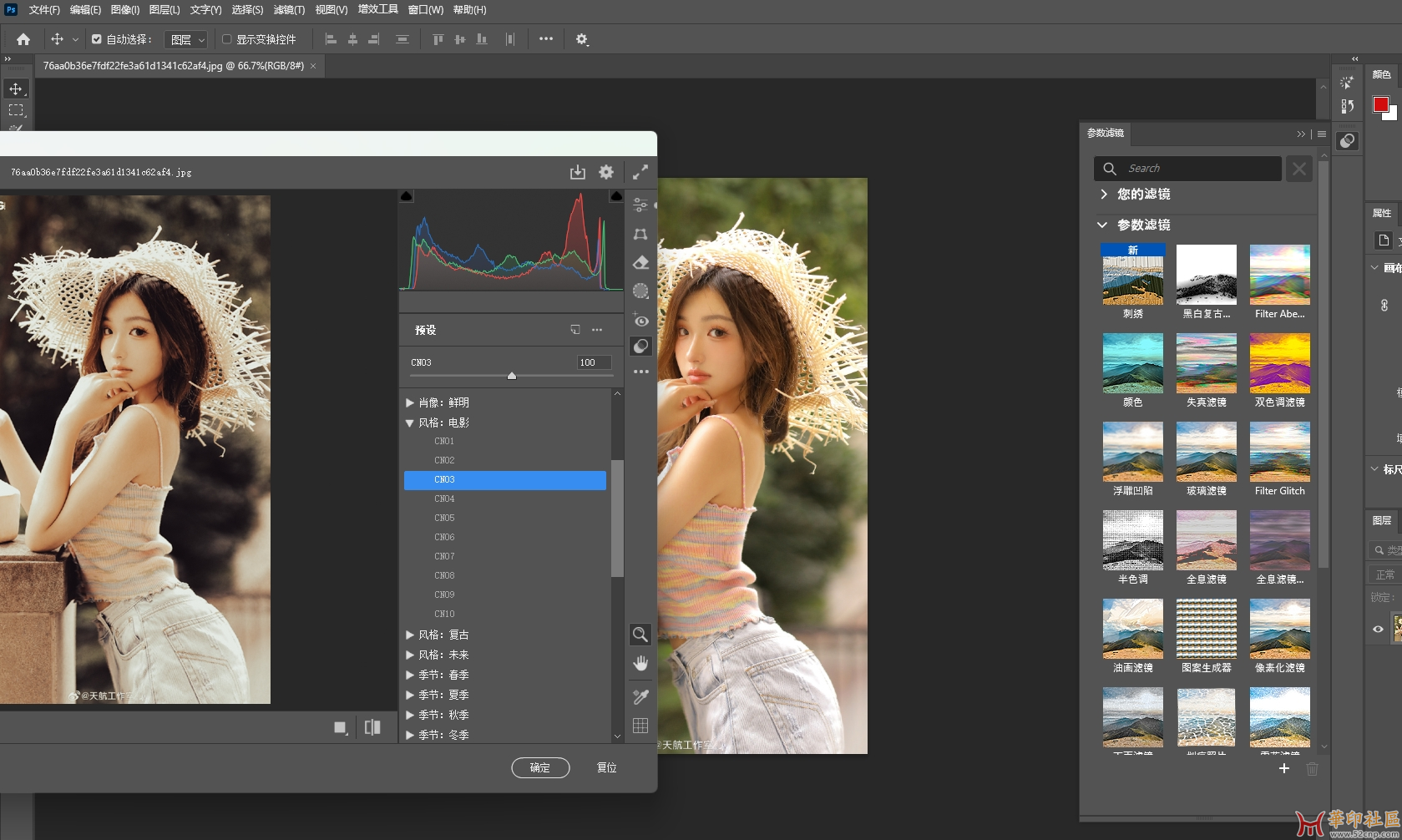Open more align options ellipsis
The height and width of the screenshot is (840, 1402).
click(x=546, y=38)
